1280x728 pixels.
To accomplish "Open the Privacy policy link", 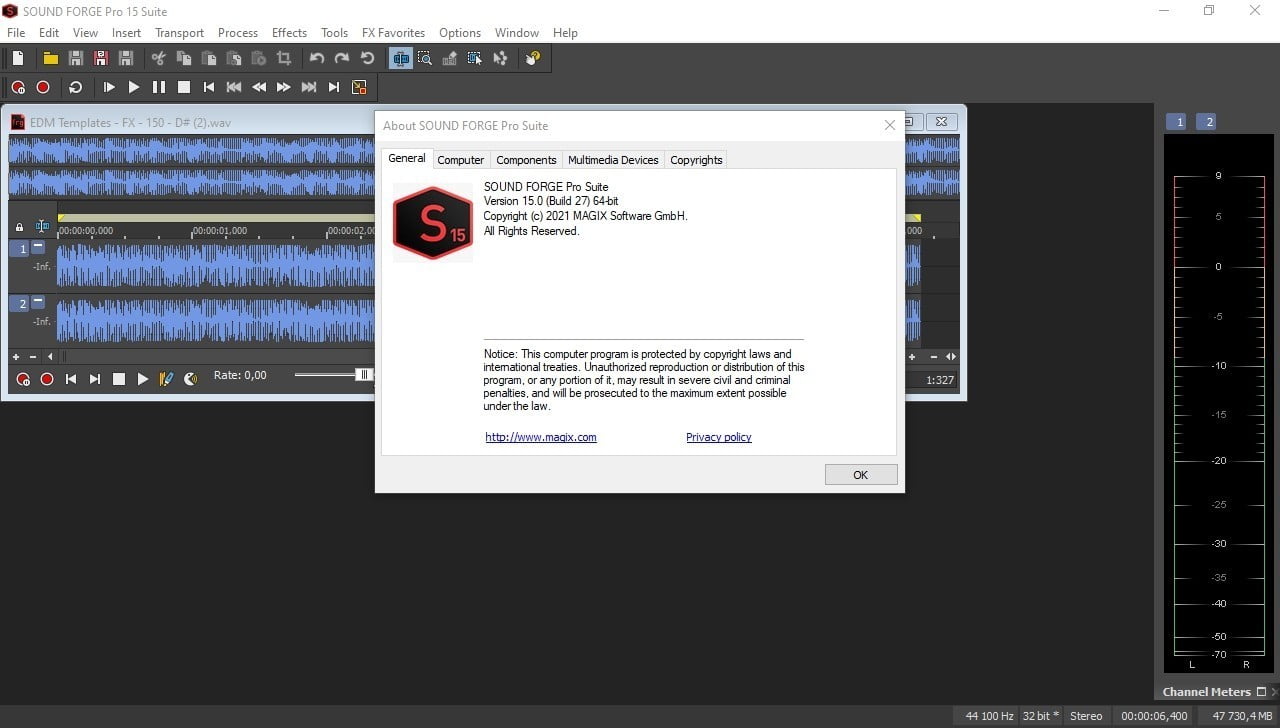I will point(718,437).
